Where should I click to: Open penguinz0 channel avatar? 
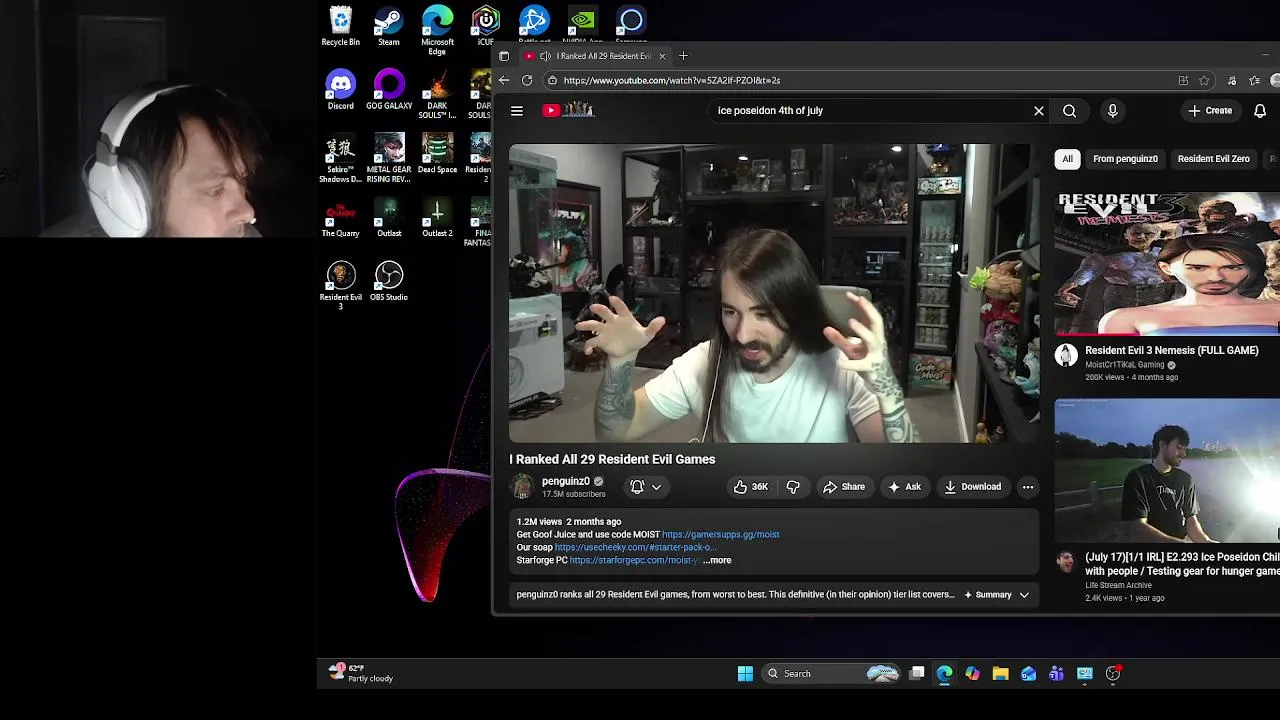(522, 487)
